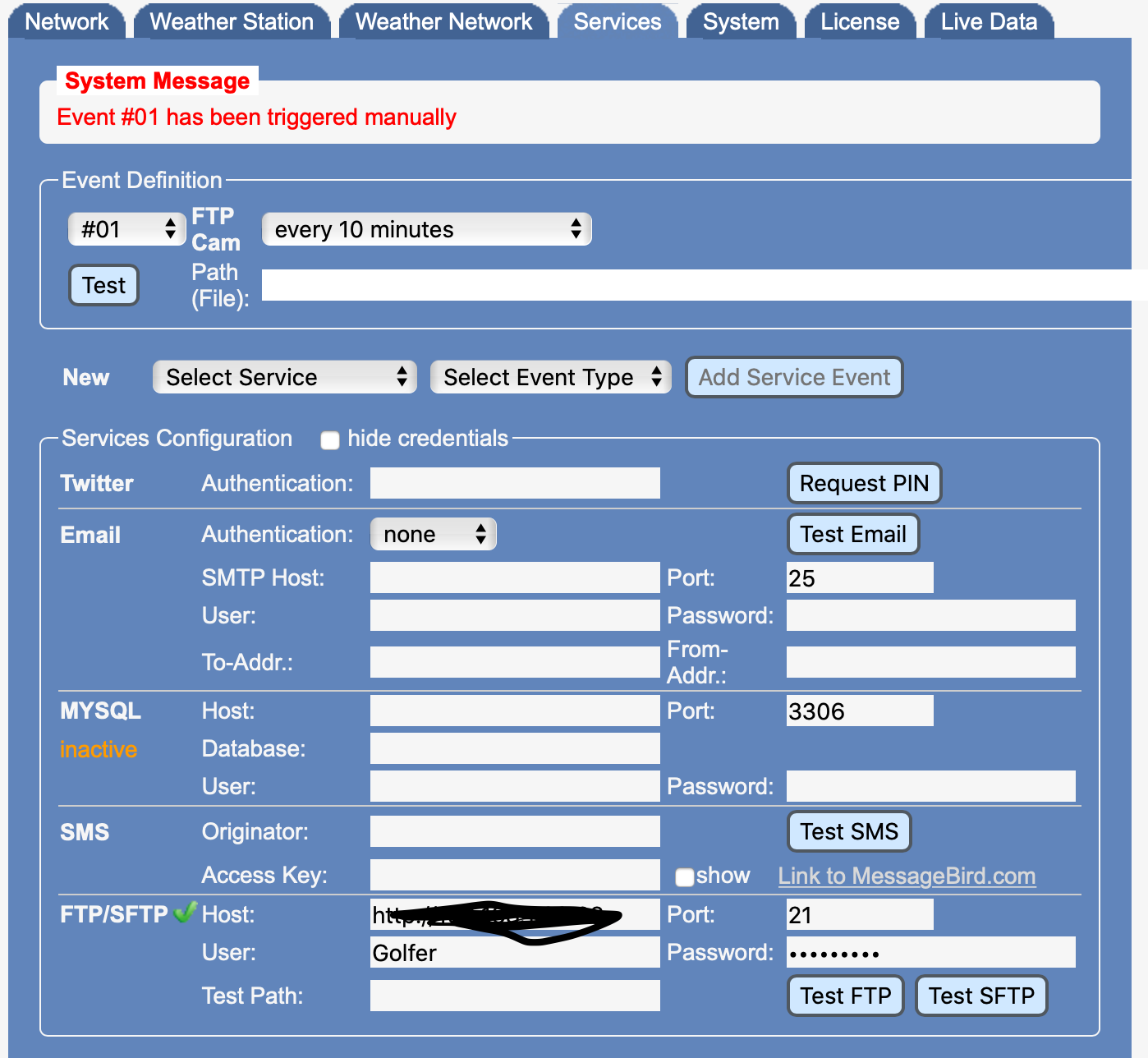Click the Test SMS button
This screenshot has height=1058, width=1148.
(x=849, y=831)
